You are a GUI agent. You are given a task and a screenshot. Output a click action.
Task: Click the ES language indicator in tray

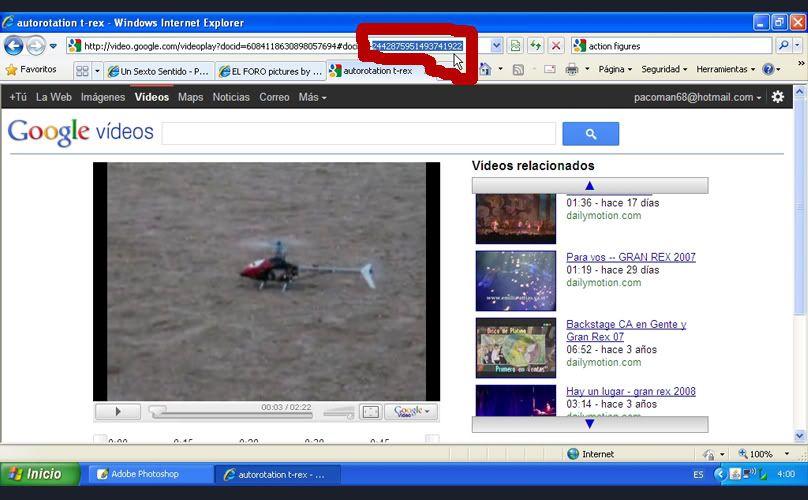698,474
